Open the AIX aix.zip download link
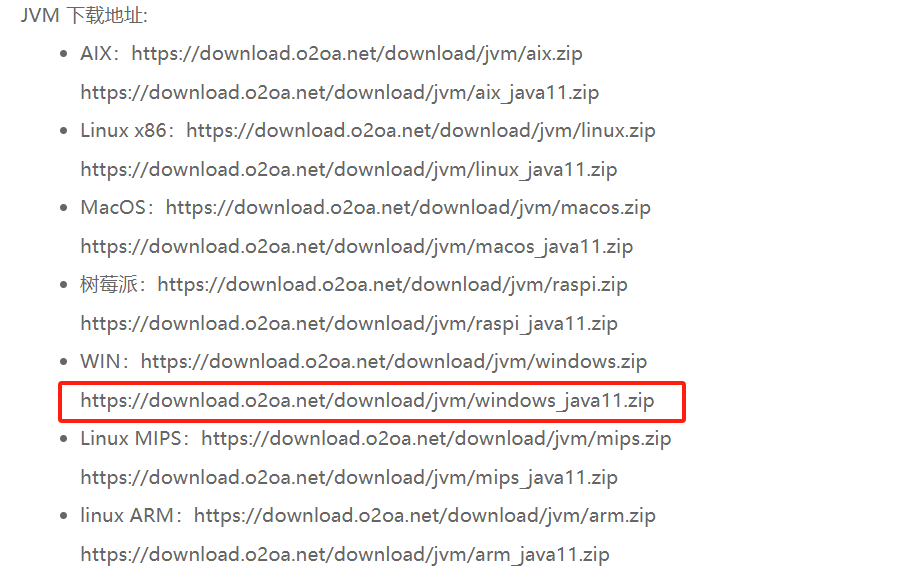The width and height of the screenshot is (900, 576). [357, 54]
